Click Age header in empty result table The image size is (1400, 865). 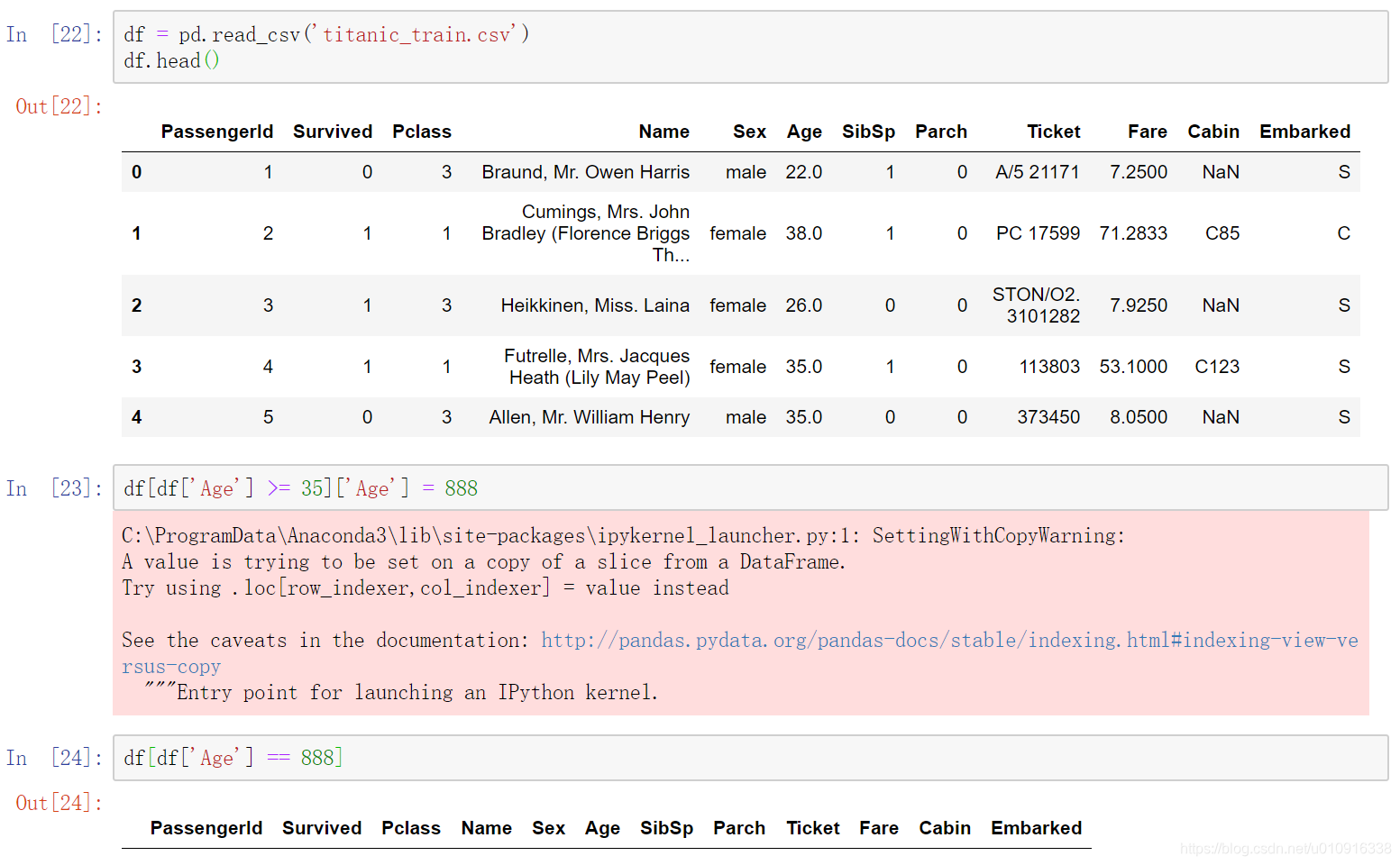(x=602, y=828)
